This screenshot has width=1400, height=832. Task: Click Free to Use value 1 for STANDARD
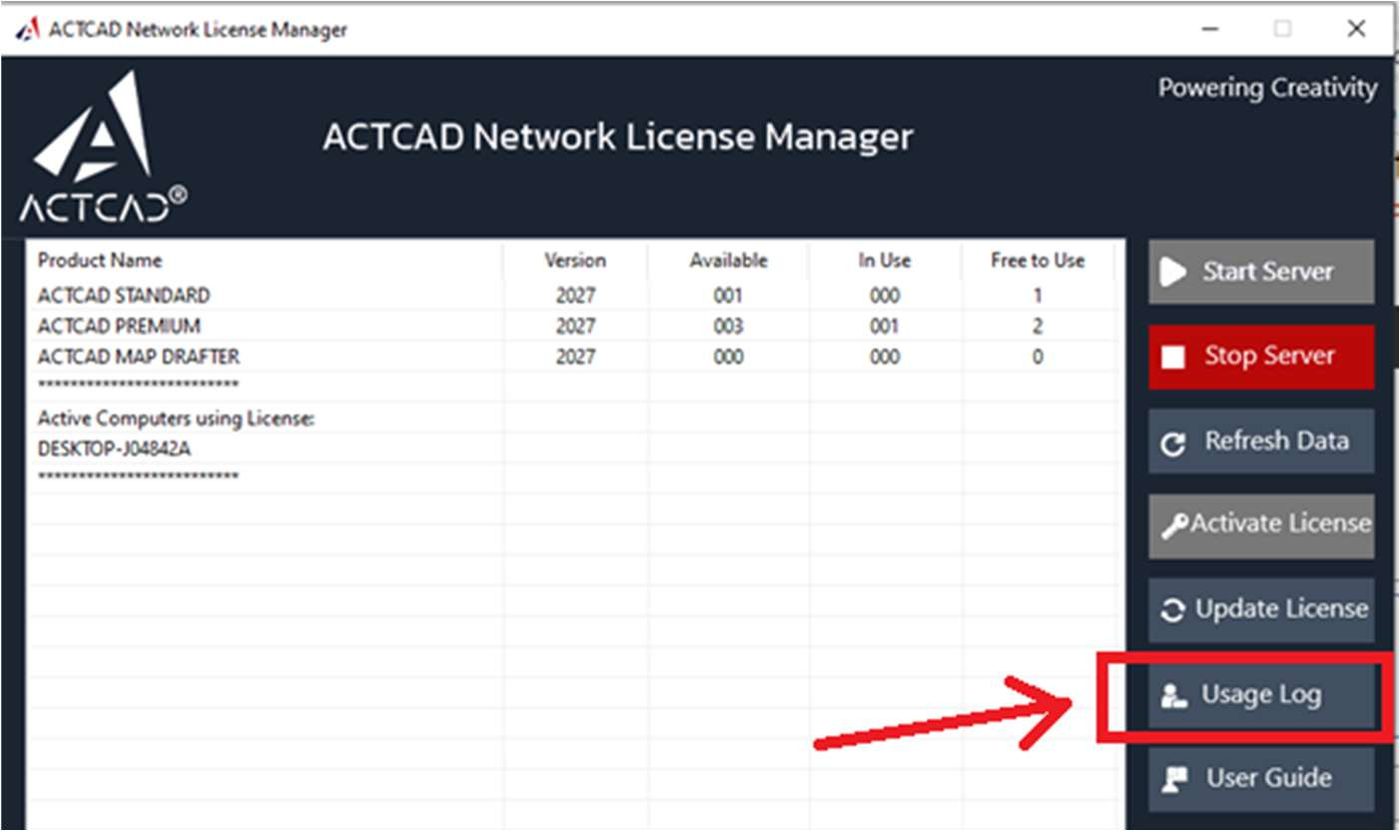pyautogui.click(x=1037, y=296)
